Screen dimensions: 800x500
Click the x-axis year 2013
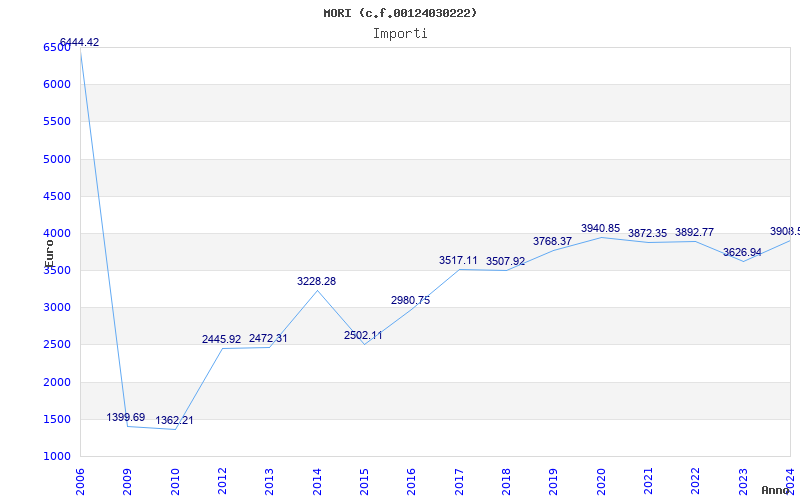click(269, 482)
